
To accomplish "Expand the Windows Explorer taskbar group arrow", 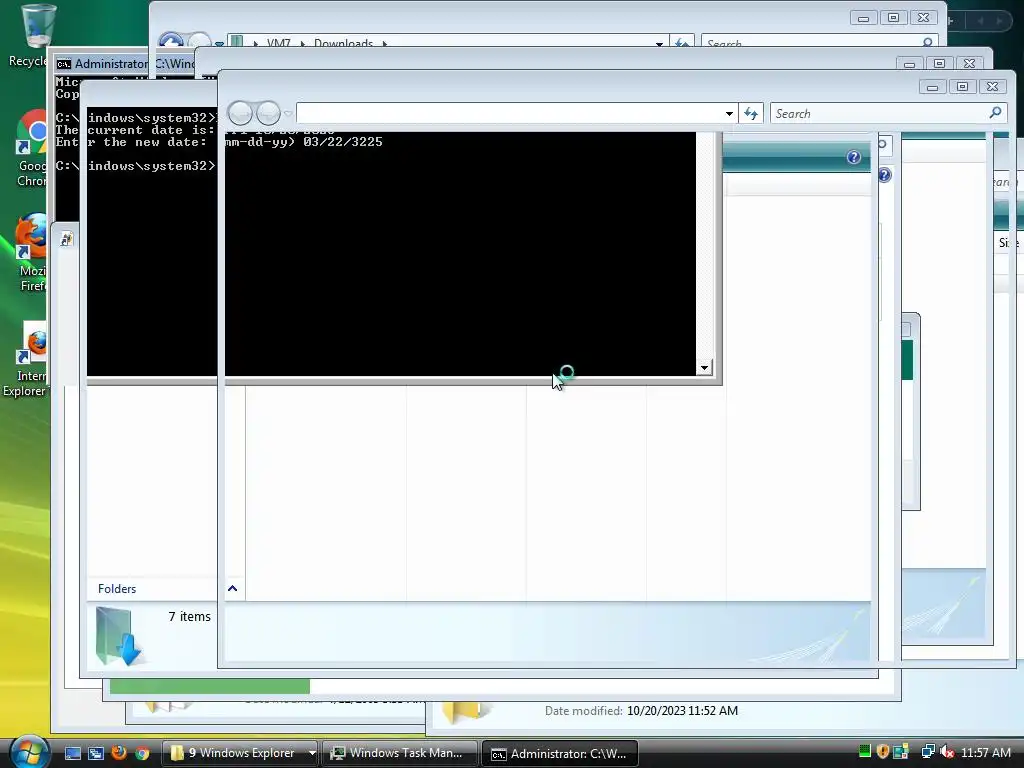I will 312,753.
